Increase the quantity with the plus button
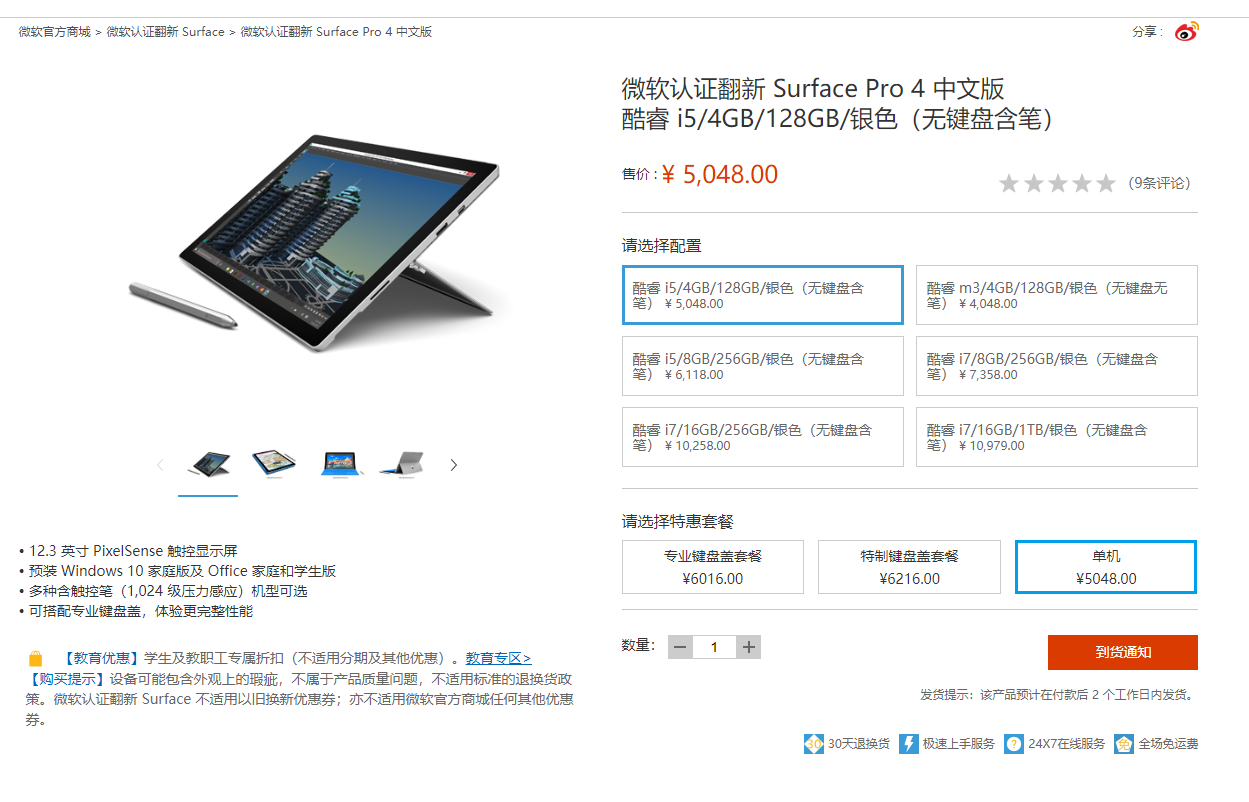The width and height of the screenshot is (1249, 802). [x=748, y=647]
